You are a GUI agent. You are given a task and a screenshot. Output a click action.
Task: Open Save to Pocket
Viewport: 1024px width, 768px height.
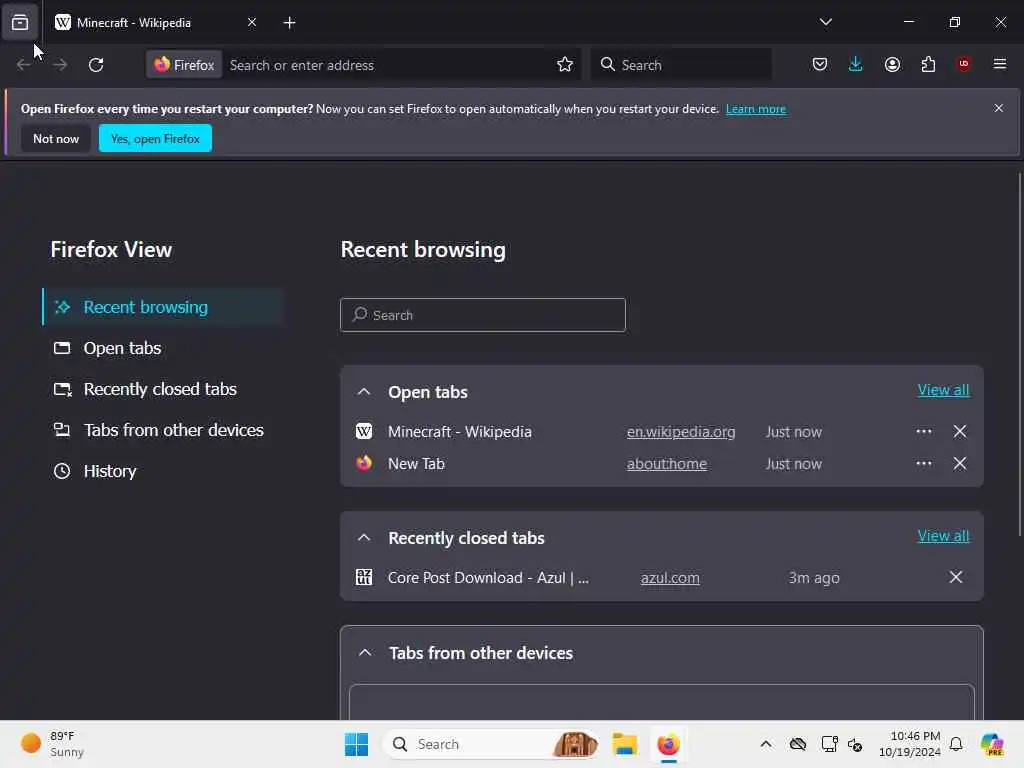[x=820, y=64]
